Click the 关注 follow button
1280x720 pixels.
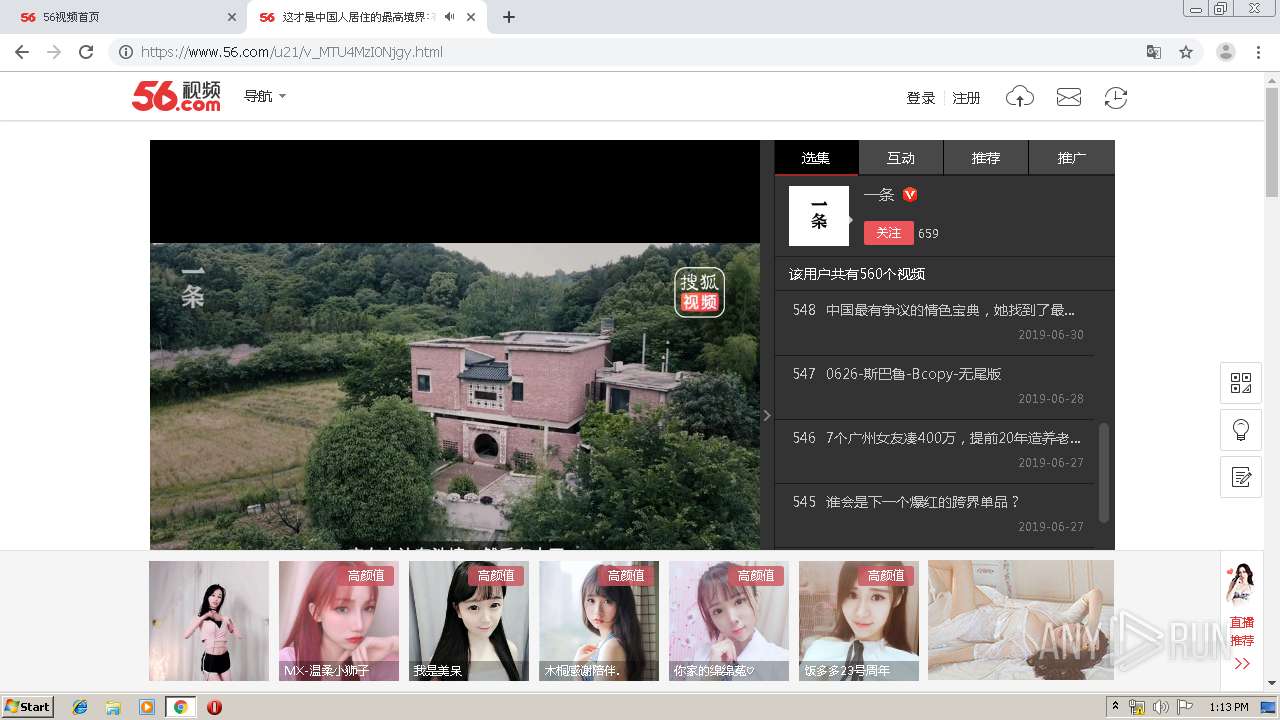[x=888, y=232]
